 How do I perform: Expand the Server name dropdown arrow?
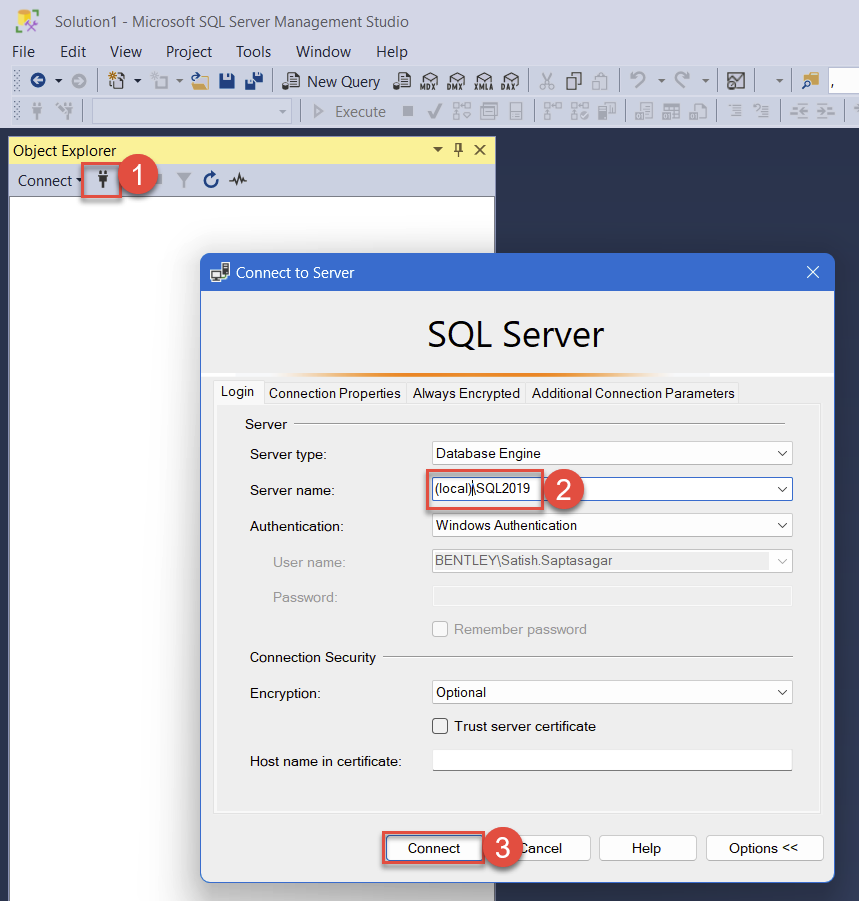tap(782, 489)
